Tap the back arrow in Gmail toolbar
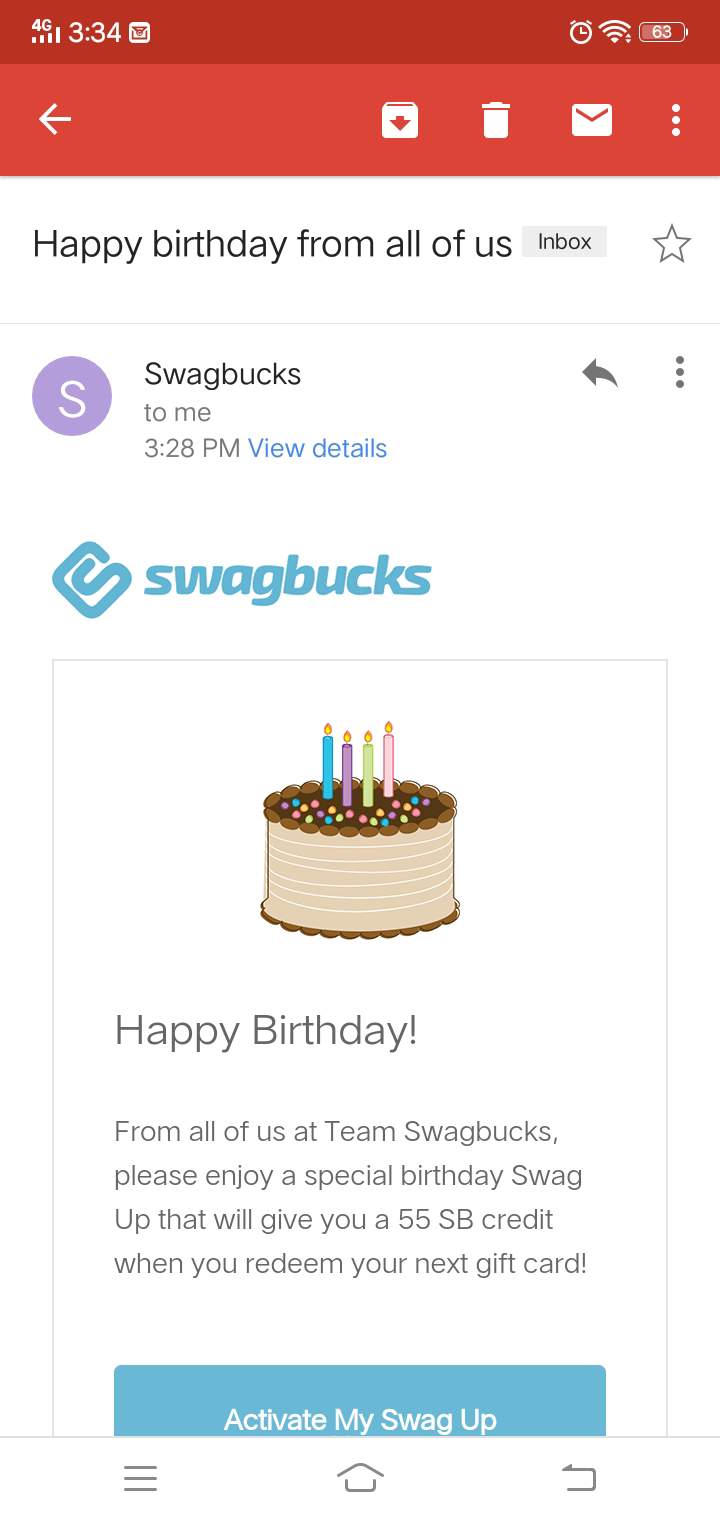Screen dimensions: 720x1520 coord(55,120)
